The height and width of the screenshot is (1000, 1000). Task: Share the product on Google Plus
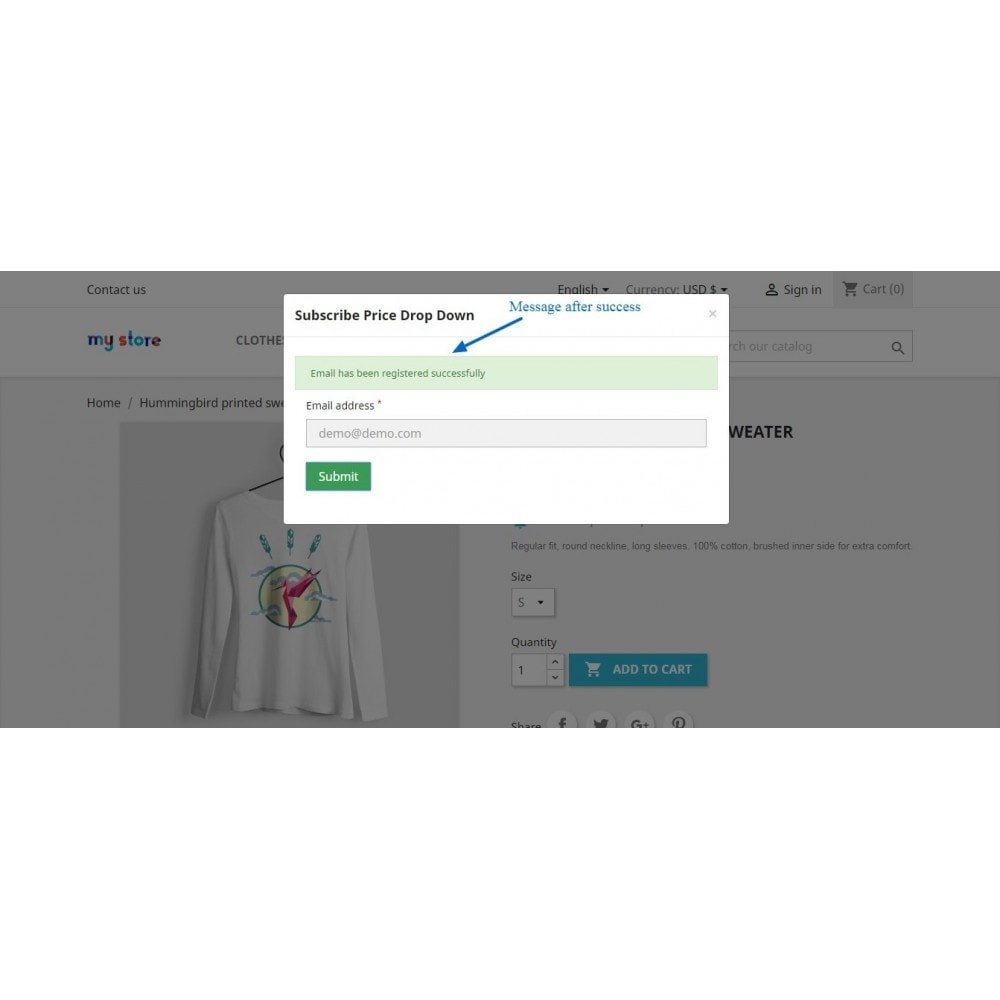point(640,722)
